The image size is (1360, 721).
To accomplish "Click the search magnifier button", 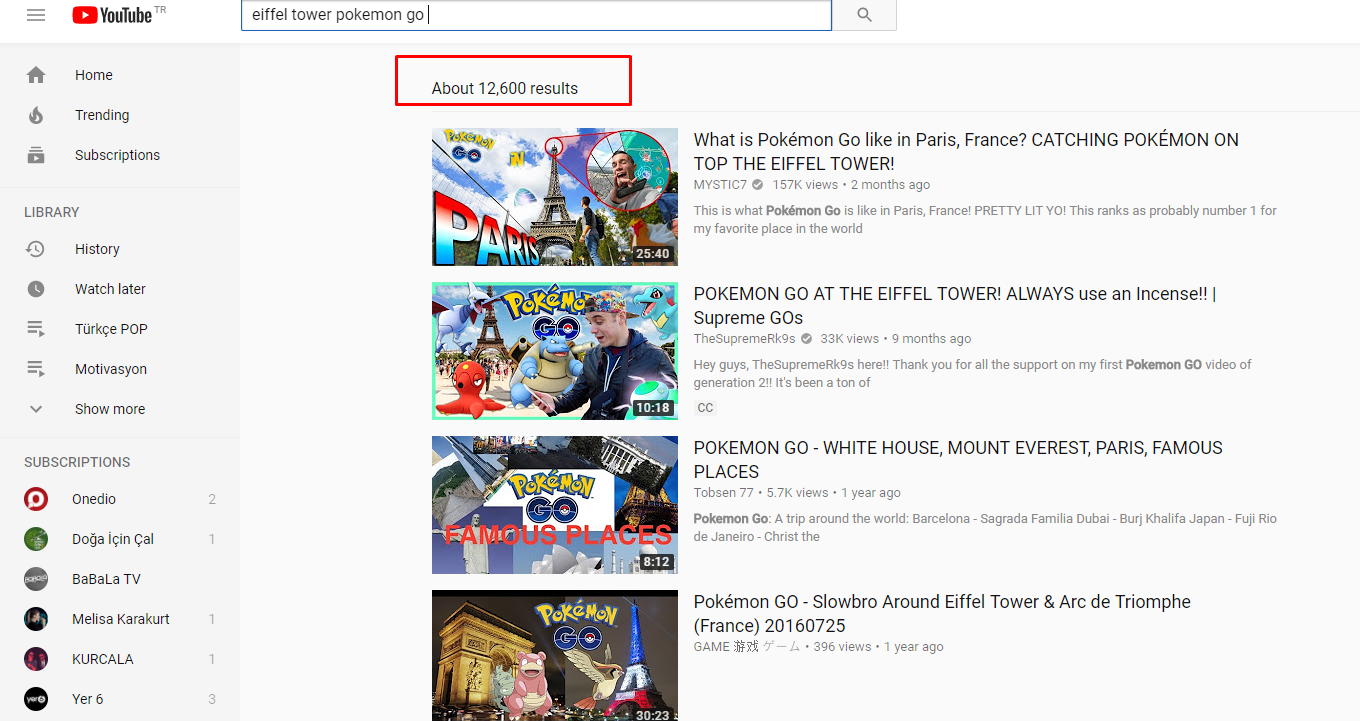I will click(865, 15).
